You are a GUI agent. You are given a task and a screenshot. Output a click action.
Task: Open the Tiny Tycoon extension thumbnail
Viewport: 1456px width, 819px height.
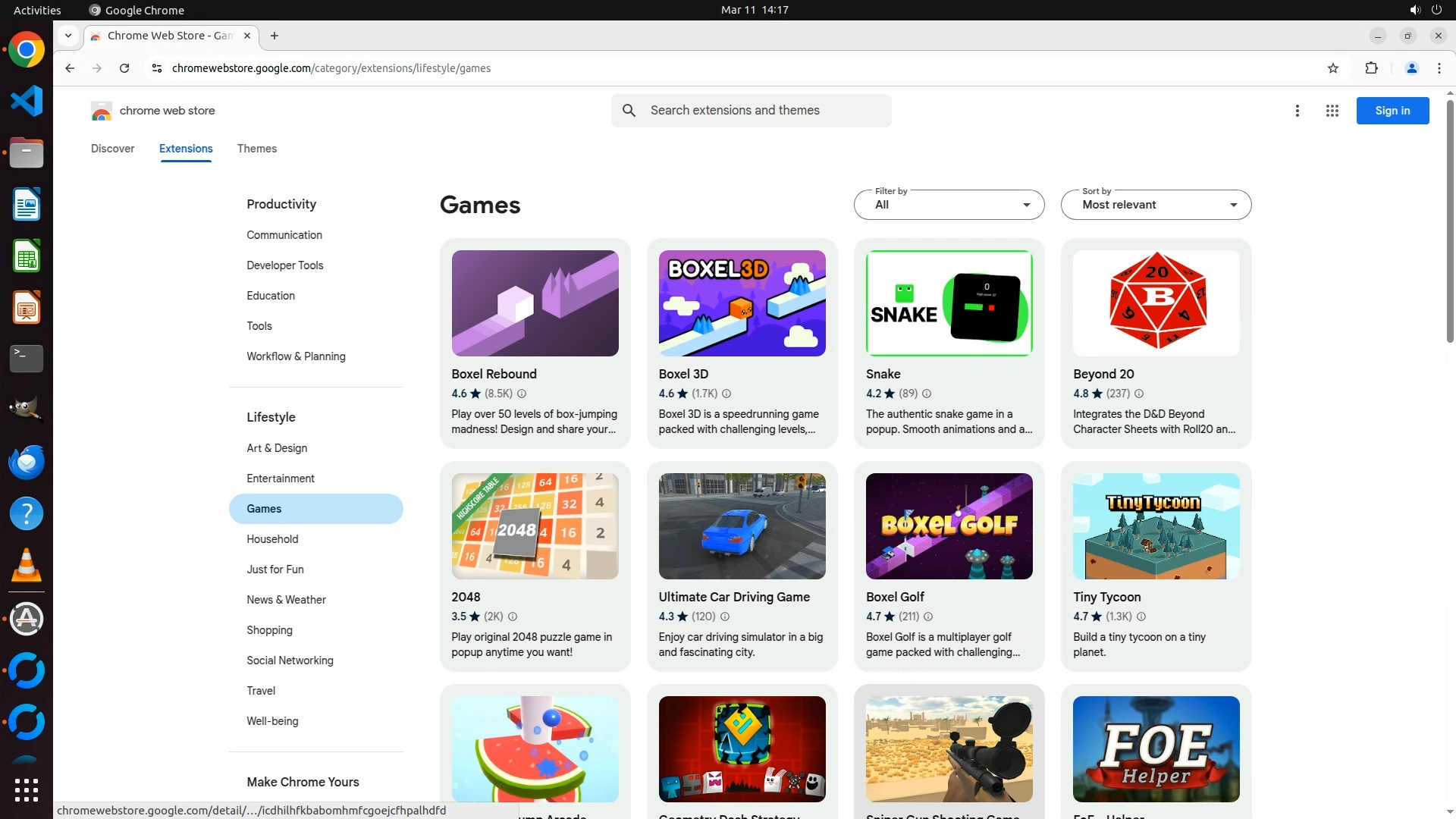pyautogui.click(x=1155, y=526)
